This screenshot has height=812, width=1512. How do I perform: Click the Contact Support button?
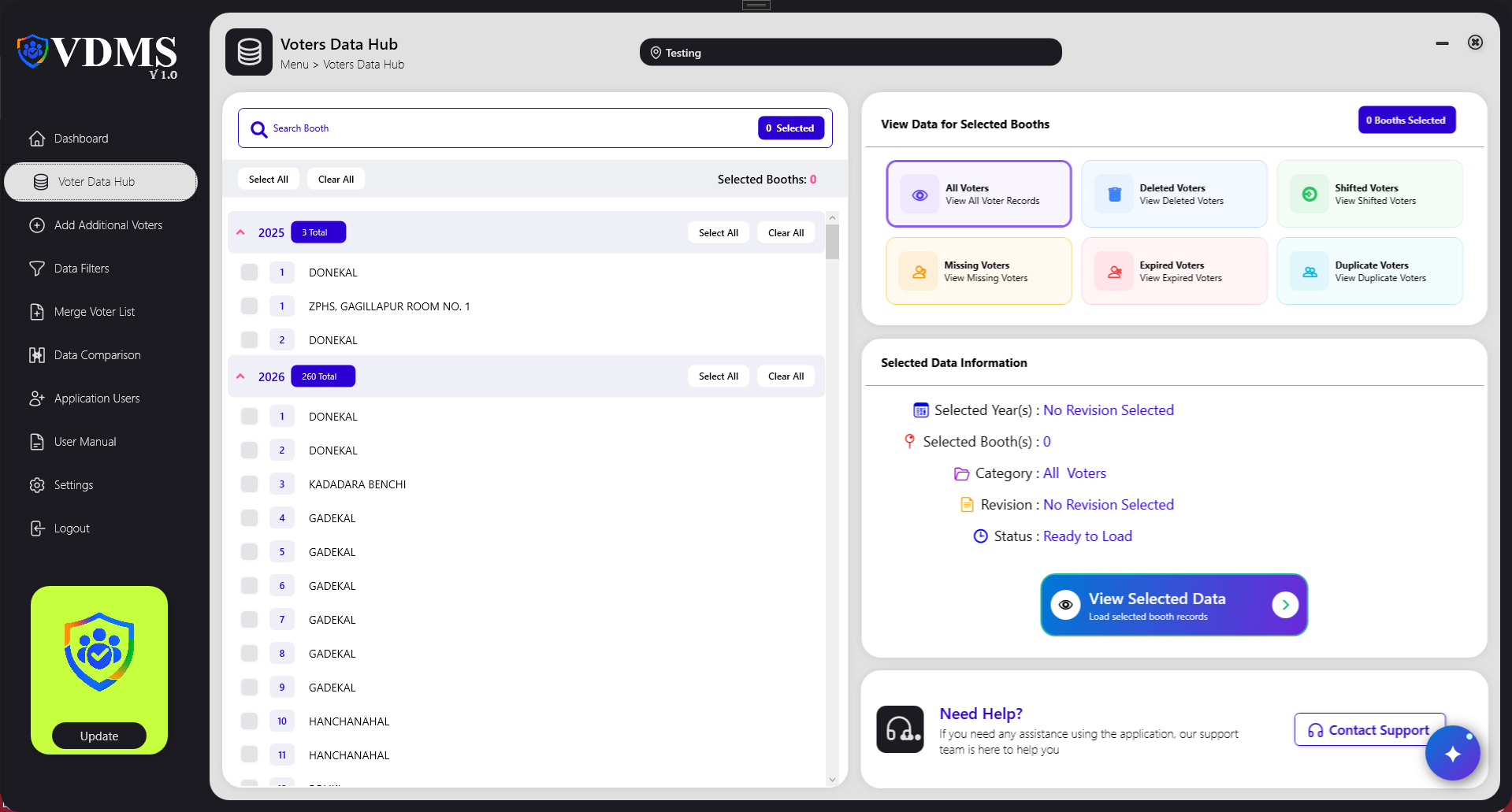click(1369, 730)
